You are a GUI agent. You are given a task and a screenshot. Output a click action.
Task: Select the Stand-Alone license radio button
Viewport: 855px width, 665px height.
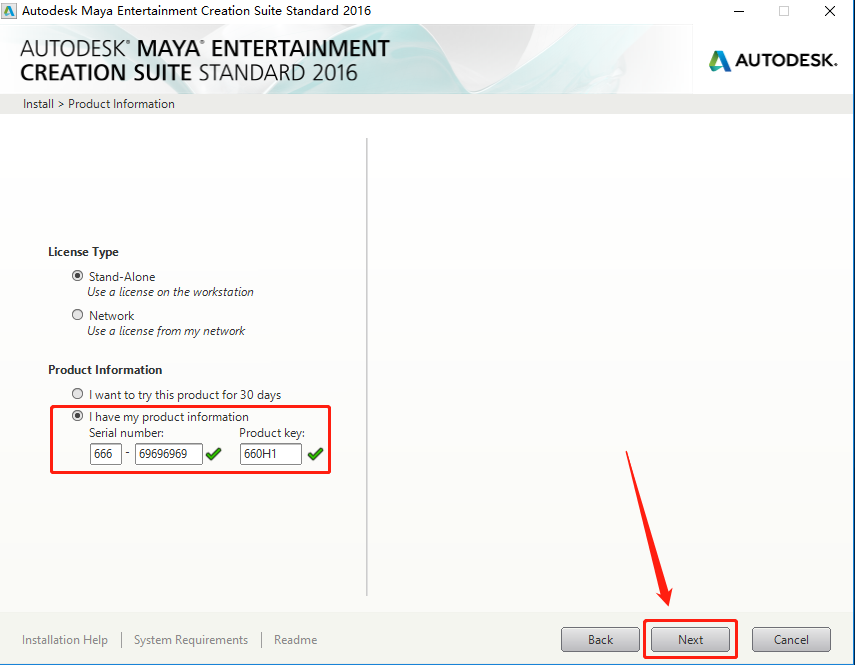[77, 276]
